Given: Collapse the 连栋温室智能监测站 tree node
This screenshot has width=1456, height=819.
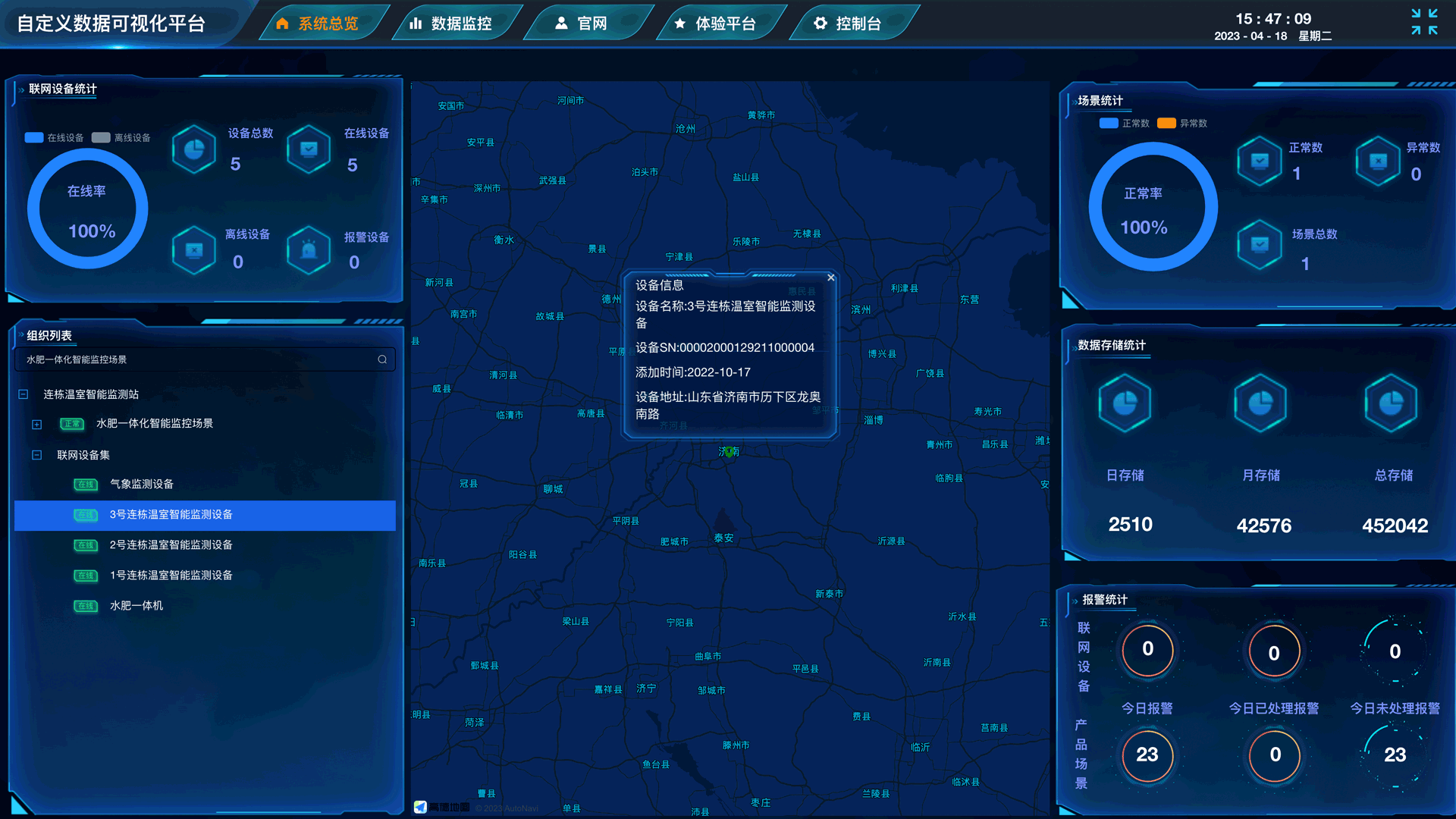Looking at the screenshot, I should [24, 394].
